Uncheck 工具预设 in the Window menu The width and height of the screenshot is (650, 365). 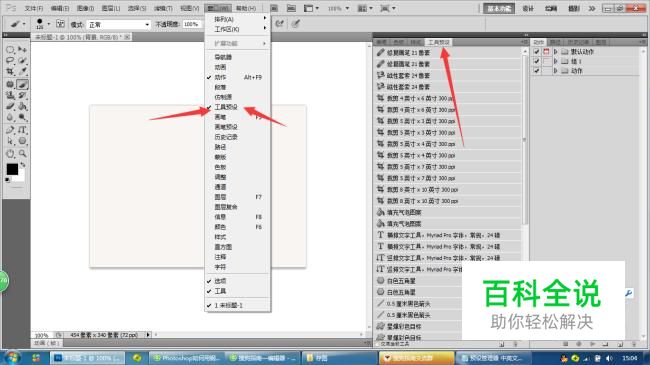[x=226, y=107]
